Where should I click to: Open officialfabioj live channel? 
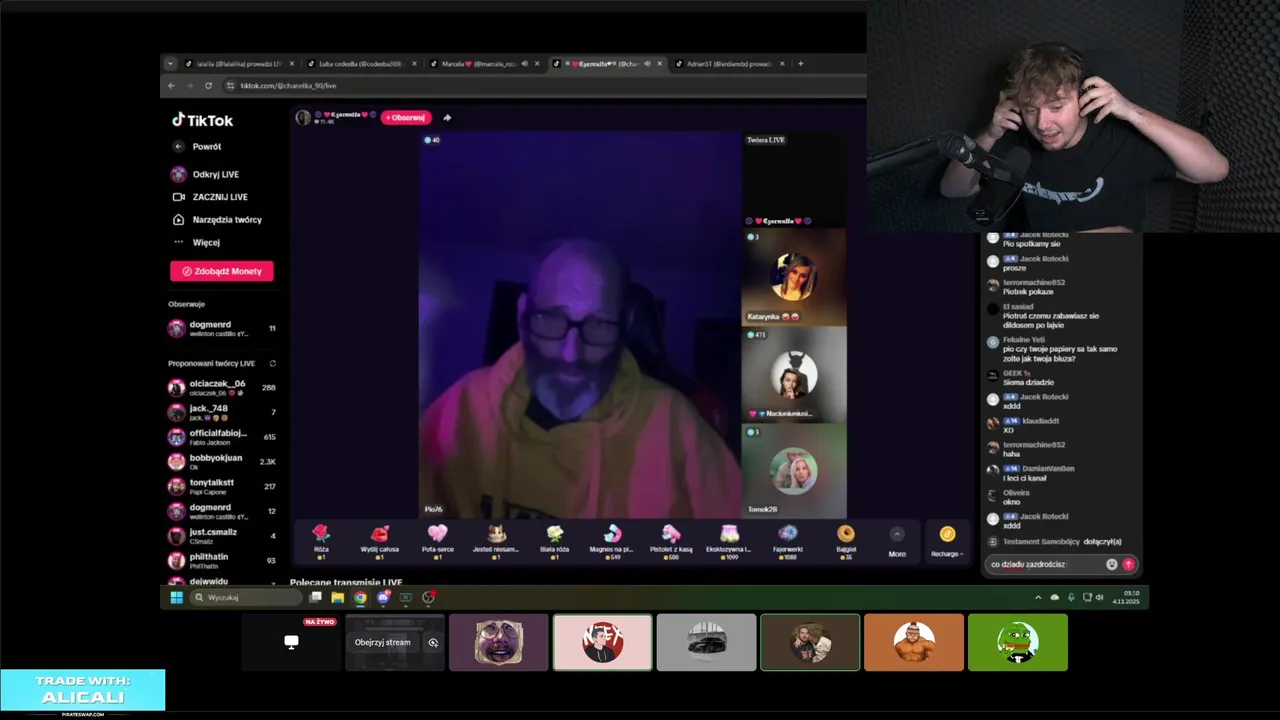click(x=222, y=437)
